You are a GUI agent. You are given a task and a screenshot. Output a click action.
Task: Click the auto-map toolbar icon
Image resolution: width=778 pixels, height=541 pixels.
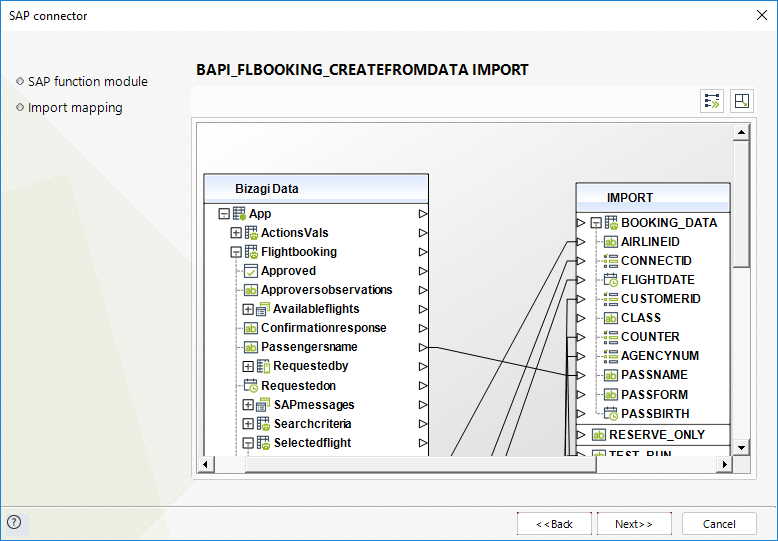(x=712, y=101)
